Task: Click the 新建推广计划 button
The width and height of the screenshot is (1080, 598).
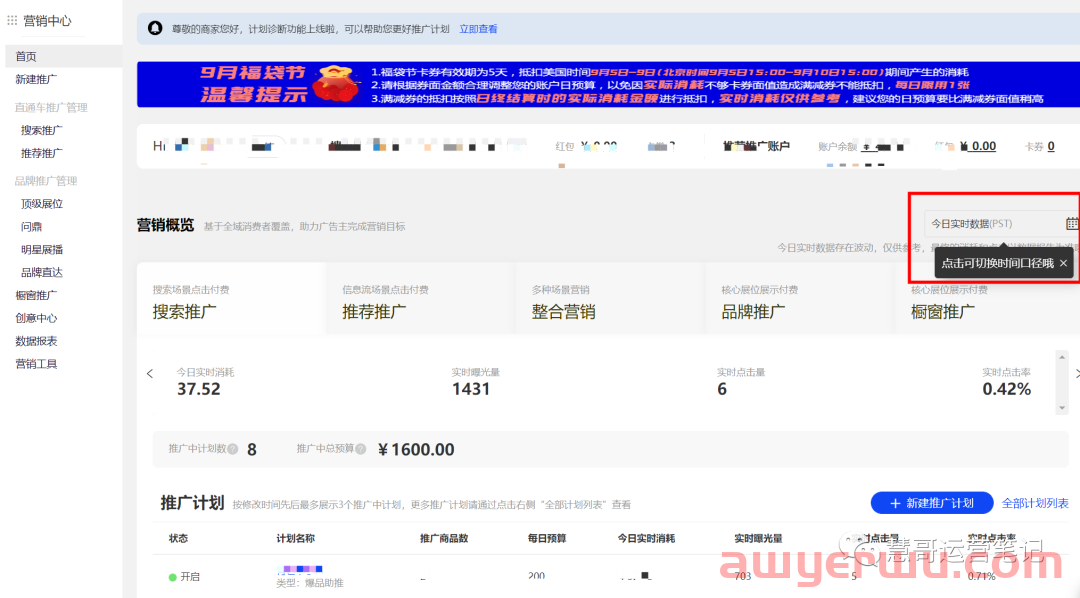Action: click(931, 503)
